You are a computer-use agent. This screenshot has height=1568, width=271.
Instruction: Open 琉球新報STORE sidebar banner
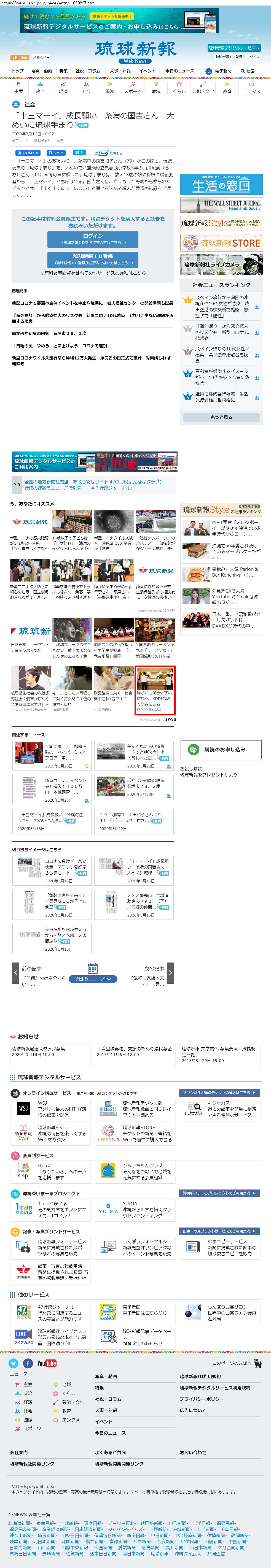222,243
